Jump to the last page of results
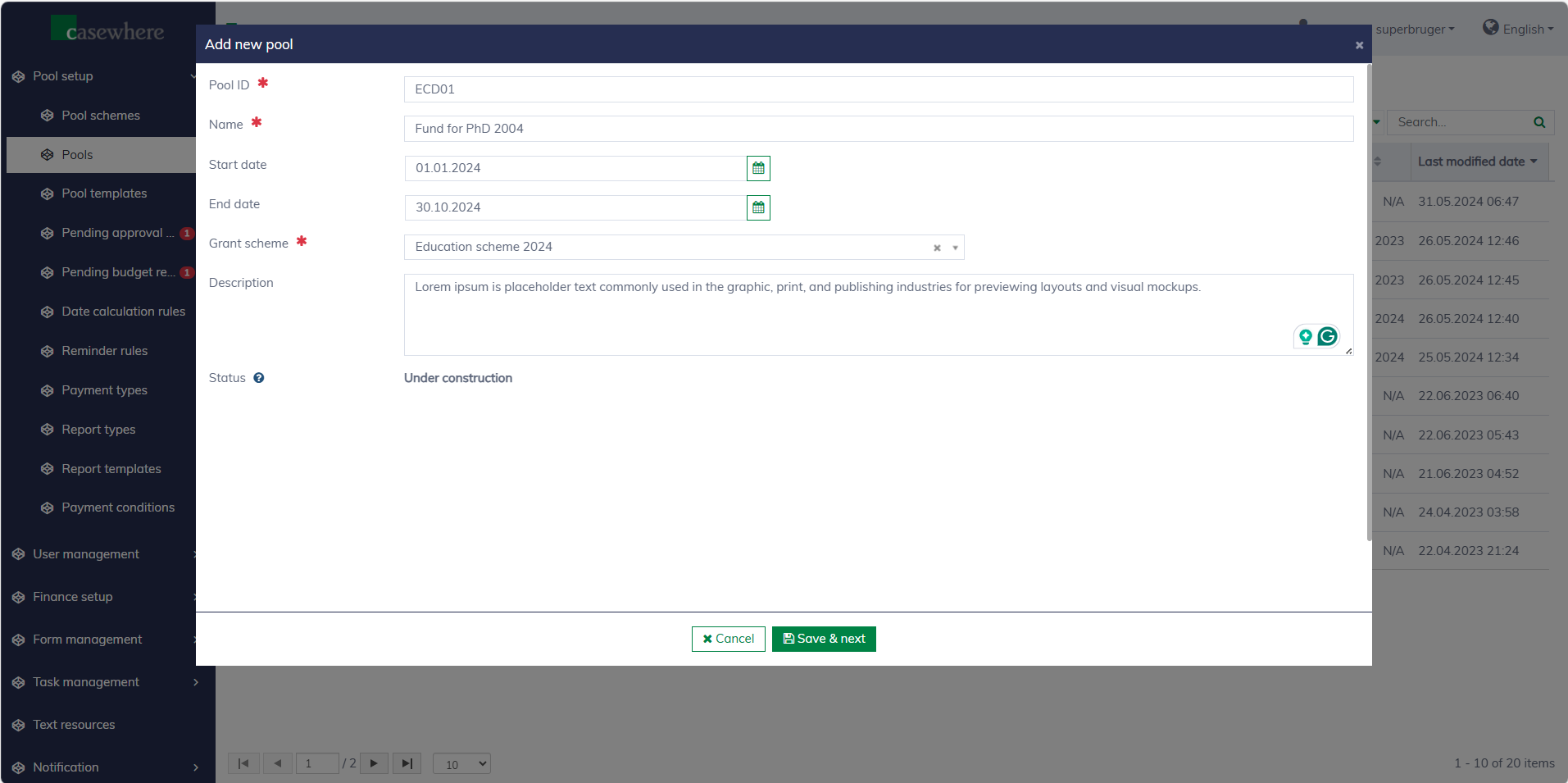This screenshot has height=783, width=1568. (407, 763)
